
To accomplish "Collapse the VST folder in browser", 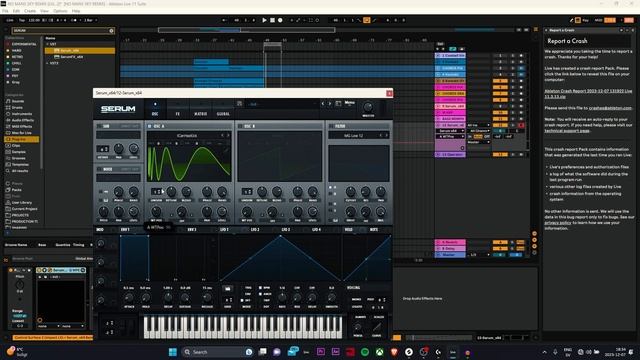I will pyautogui.click(x=47, y=44).
